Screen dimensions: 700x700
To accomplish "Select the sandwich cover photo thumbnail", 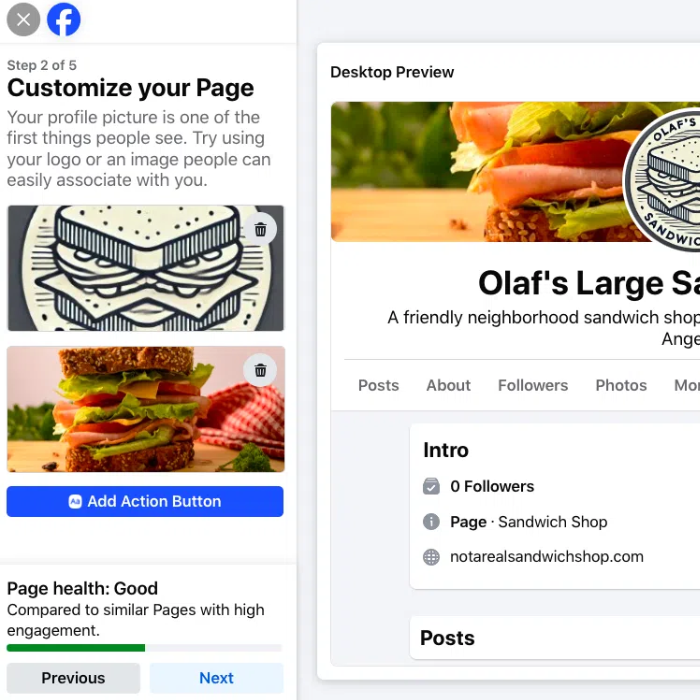I will pyautogui.click(x=146, y=409).
